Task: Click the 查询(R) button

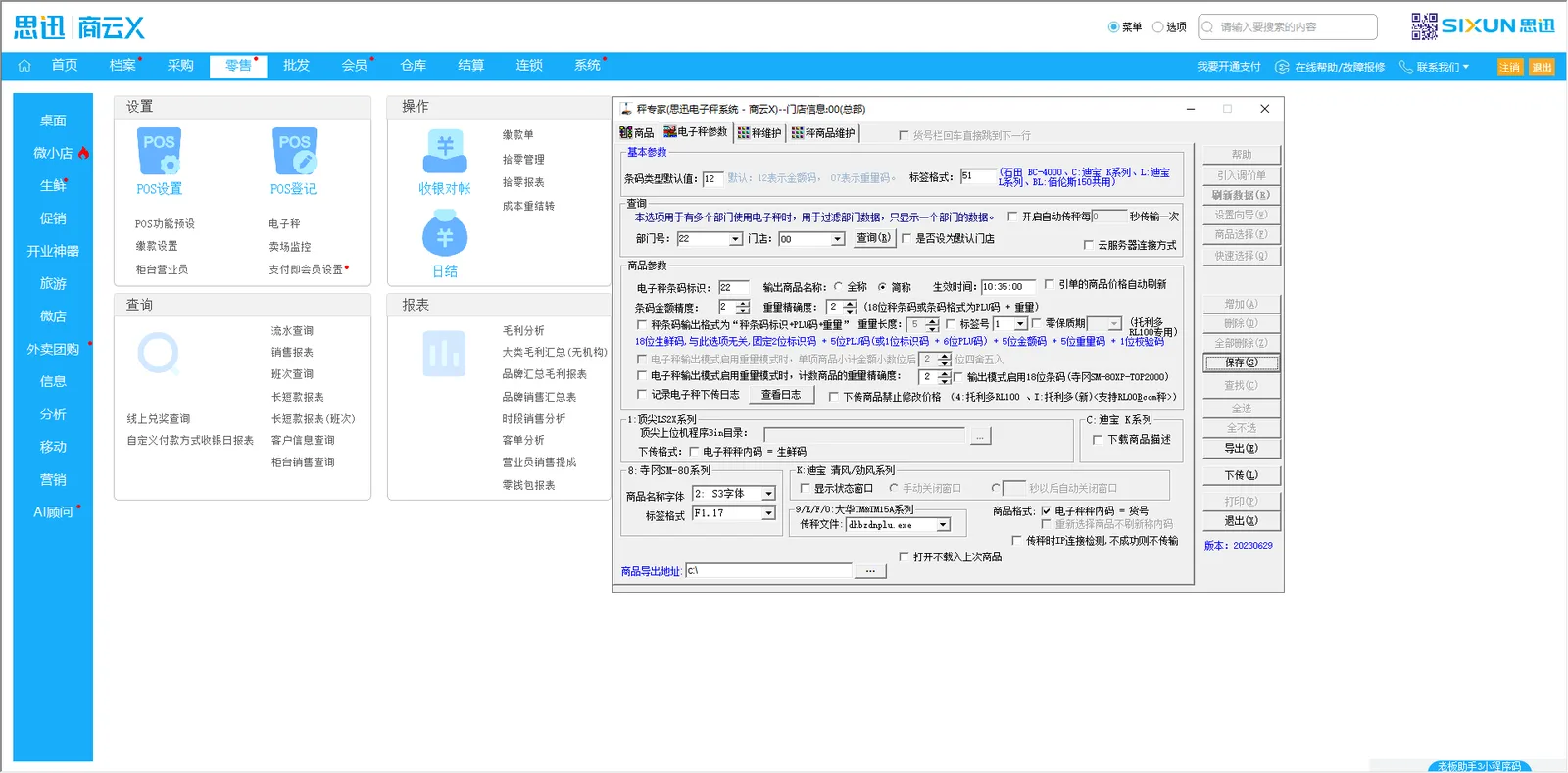Action: coord(873,238)
